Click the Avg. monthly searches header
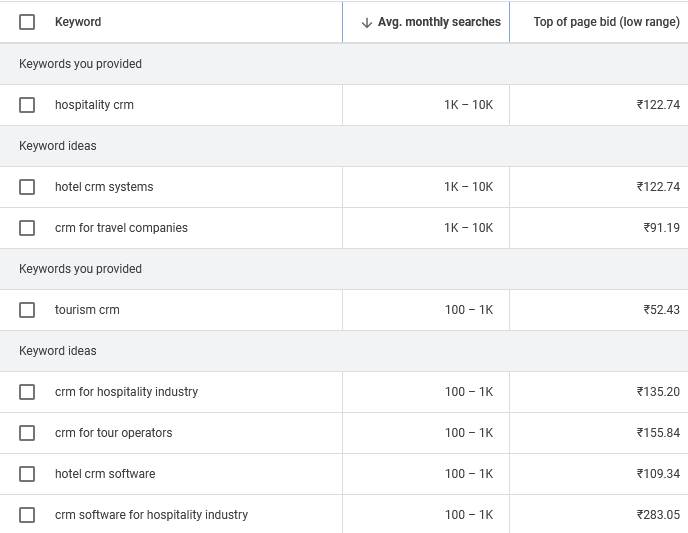Viewport: 688px width, 533px height. (x=439, y=22)
